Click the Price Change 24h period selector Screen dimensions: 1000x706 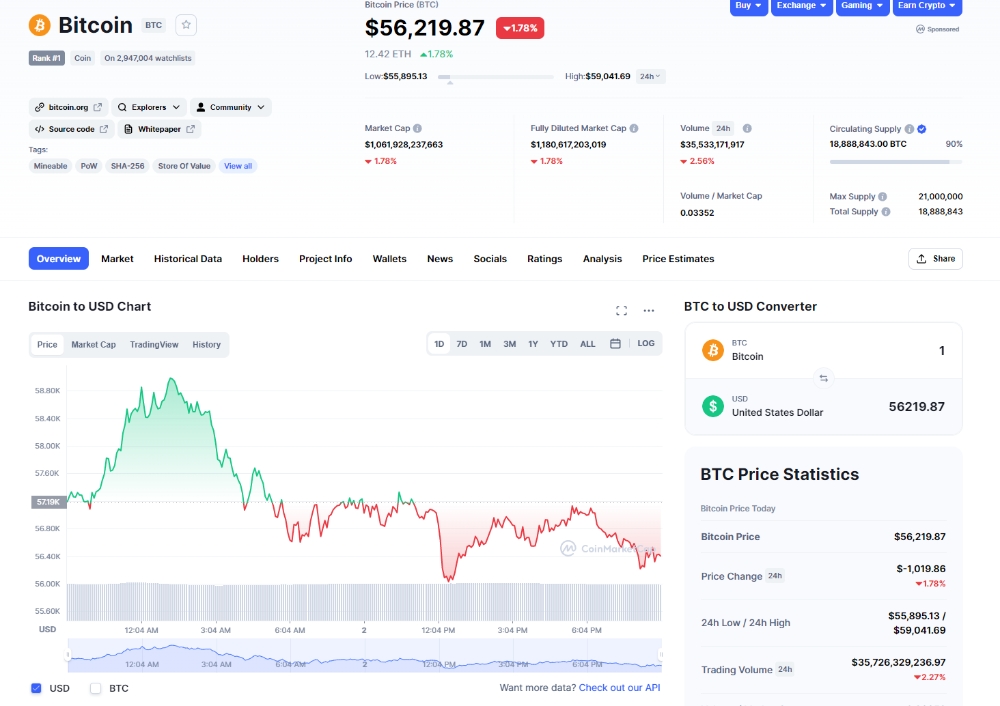[x=775, y=576]
